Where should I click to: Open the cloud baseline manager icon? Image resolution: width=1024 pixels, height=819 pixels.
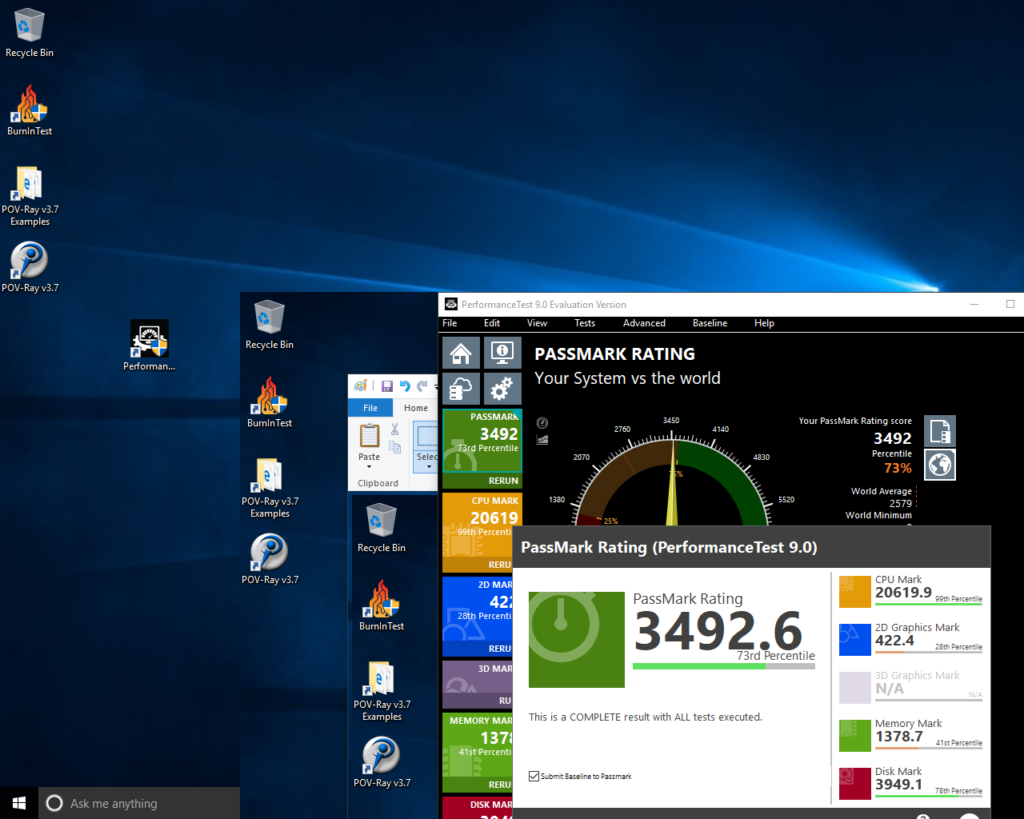(x=461, y=389)
